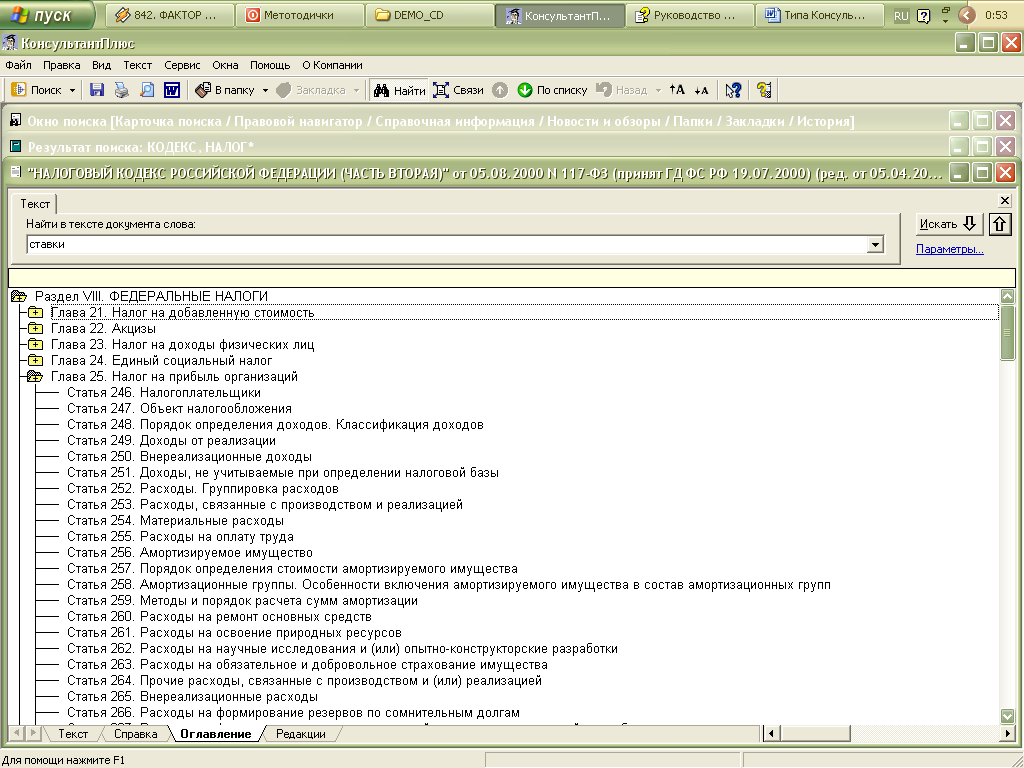Viewport: 1024px width, 768px height.
Task: Switch to Методички taskbar button
Action: 299,15
